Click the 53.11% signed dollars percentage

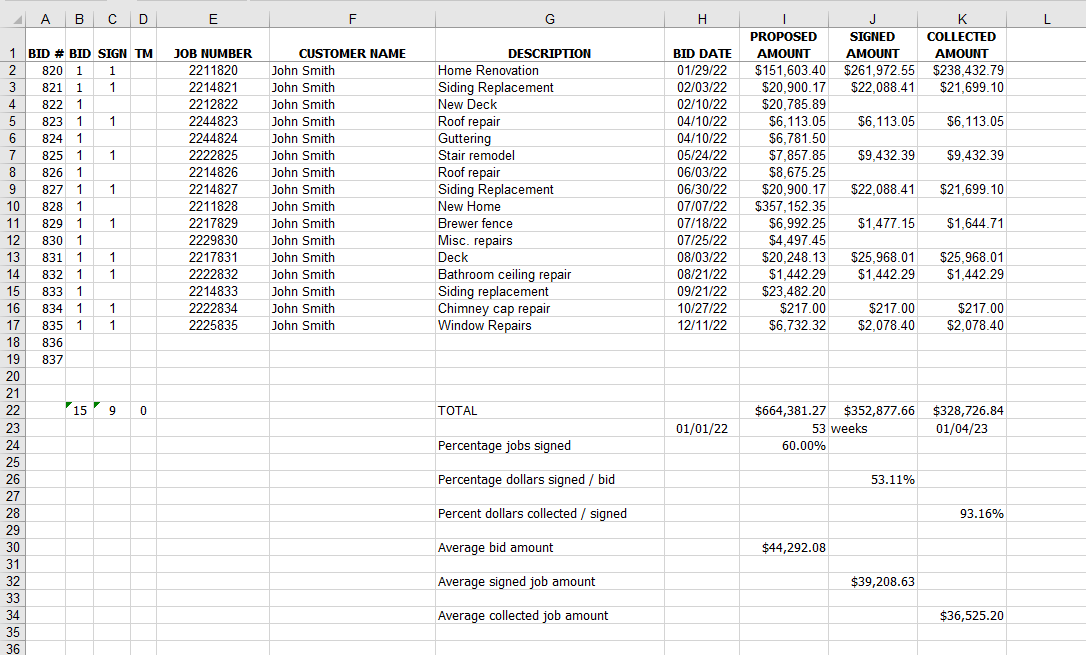click(x=872, y=479)
